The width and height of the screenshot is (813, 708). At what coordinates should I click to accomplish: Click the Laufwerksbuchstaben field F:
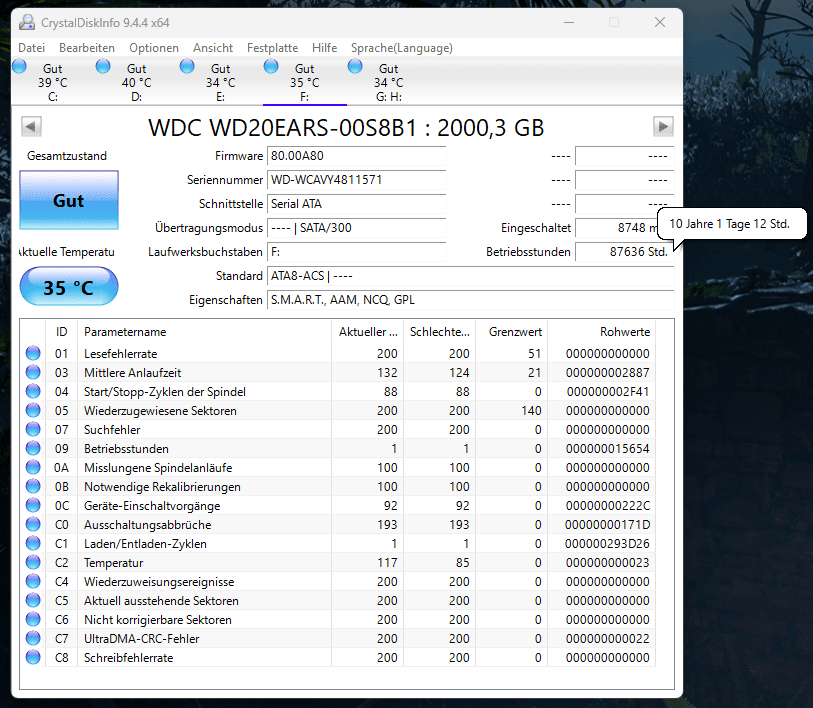[x=357, y=252]
